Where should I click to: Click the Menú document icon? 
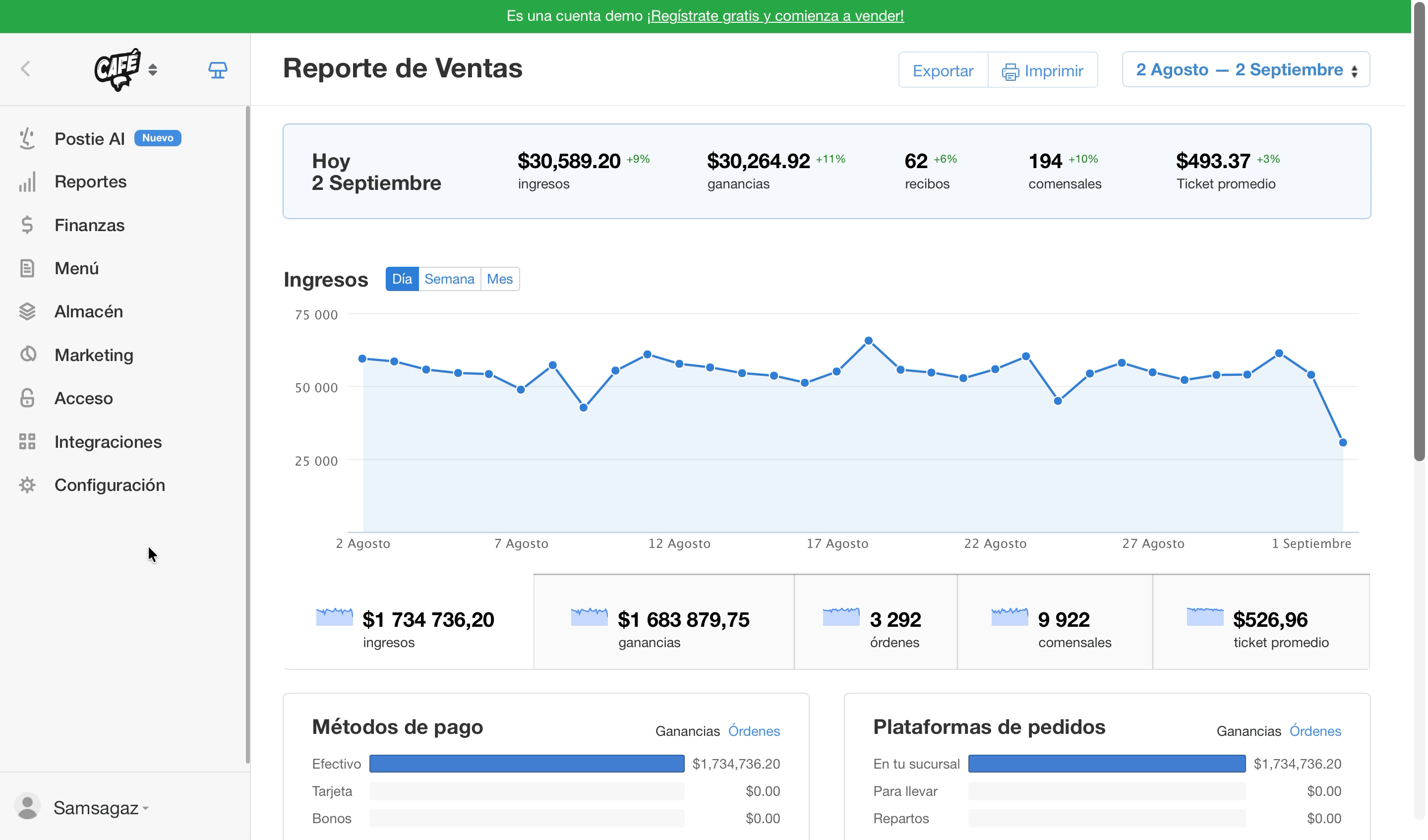coord(27,268)
